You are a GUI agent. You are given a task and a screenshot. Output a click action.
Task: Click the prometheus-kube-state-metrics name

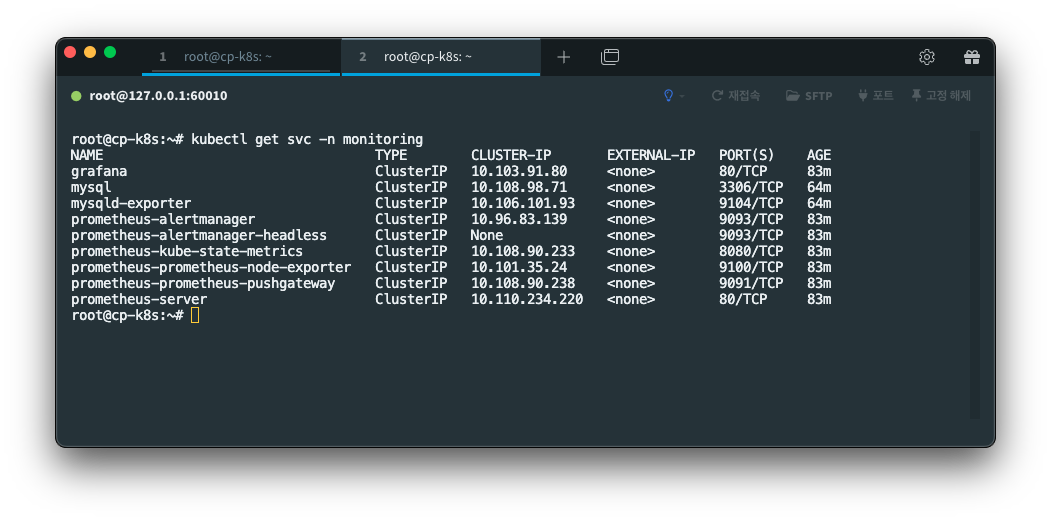point(187,251)
